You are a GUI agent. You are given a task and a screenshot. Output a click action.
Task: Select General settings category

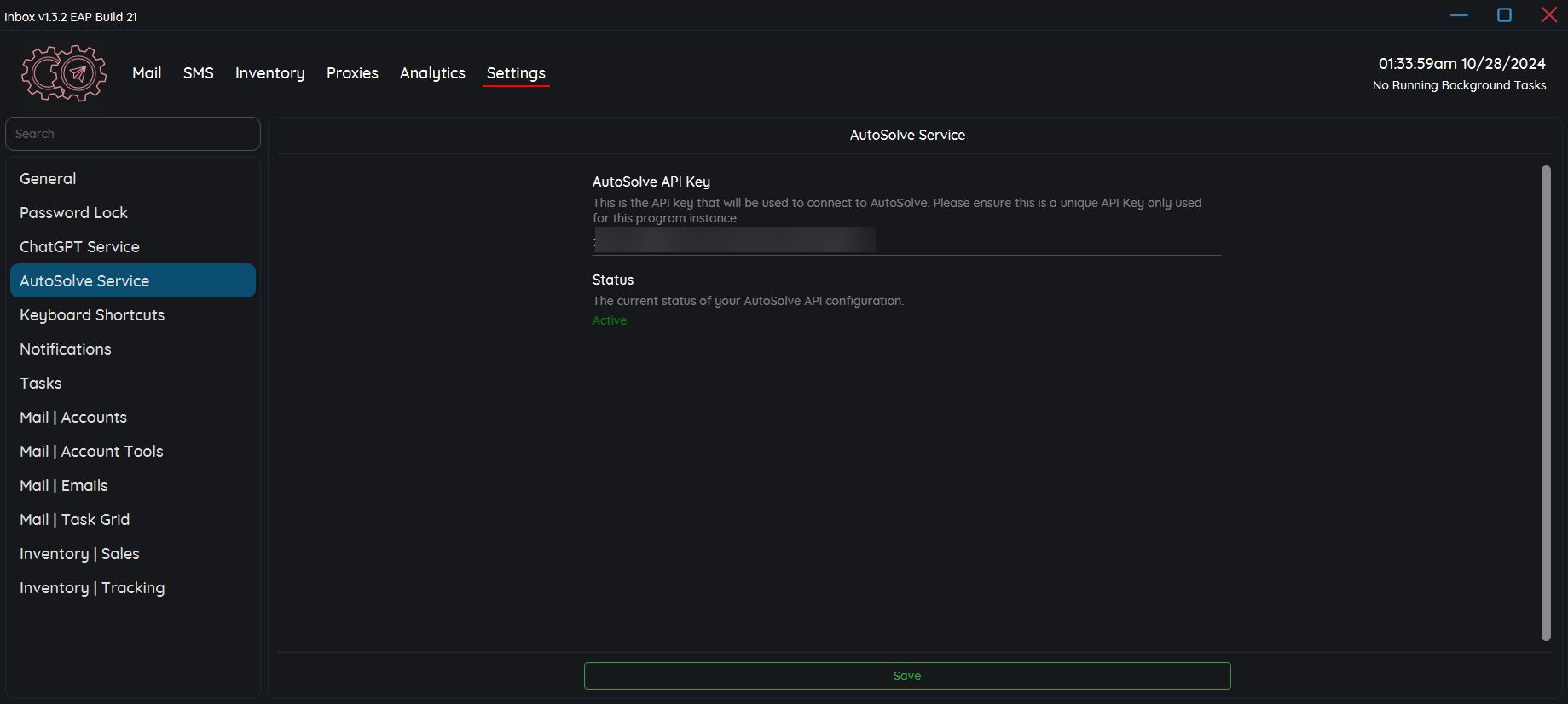(48, 179)
